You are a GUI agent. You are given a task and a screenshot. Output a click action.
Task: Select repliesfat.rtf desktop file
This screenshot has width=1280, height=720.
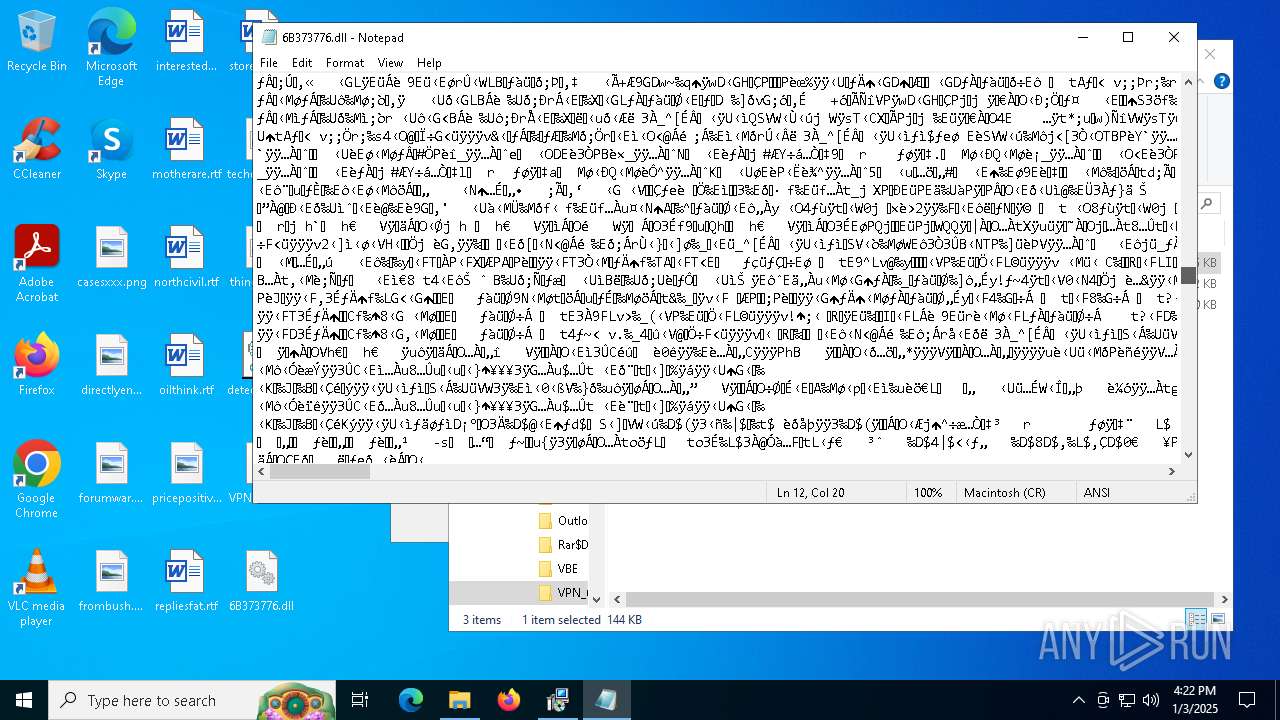coord(186,581)
